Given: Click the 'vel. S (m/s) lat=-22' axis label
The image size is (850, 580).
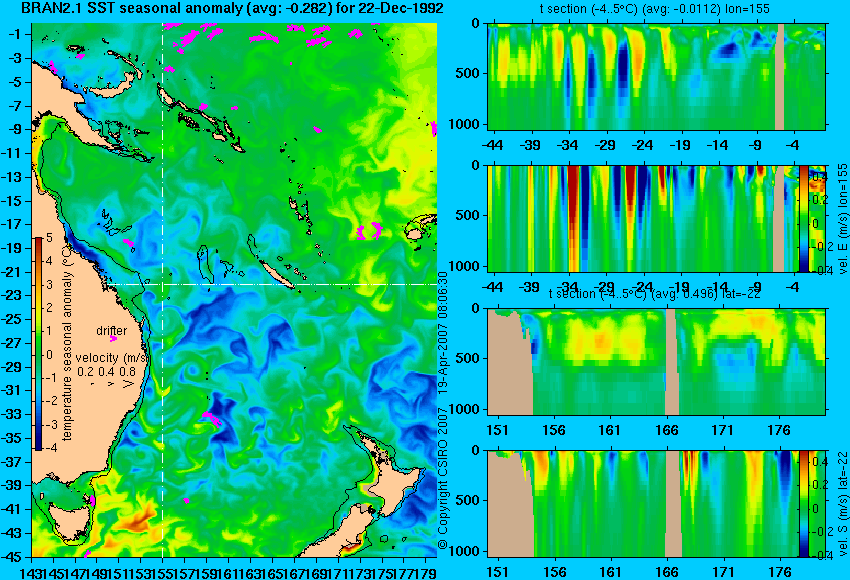Looking at the screenshot, I should point(843,504).
